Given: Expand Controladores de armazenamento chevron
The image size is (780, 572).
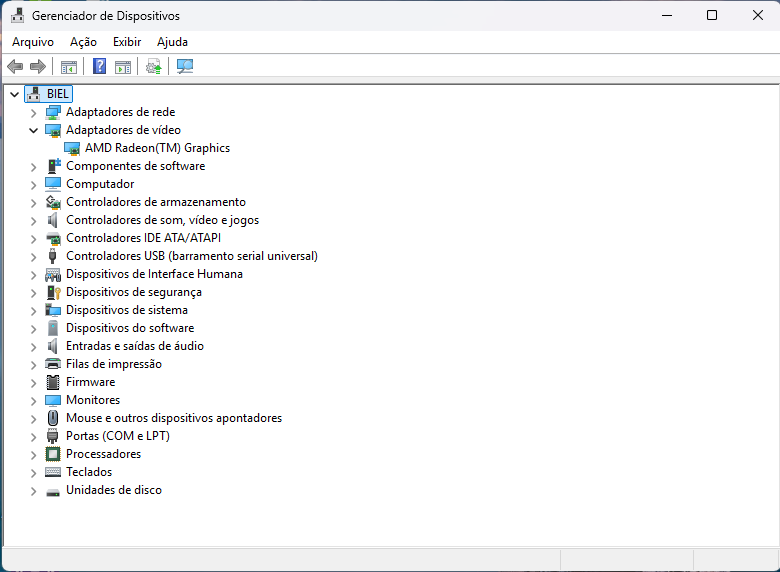Looking at the screenshot, I should tap(33, 203).
